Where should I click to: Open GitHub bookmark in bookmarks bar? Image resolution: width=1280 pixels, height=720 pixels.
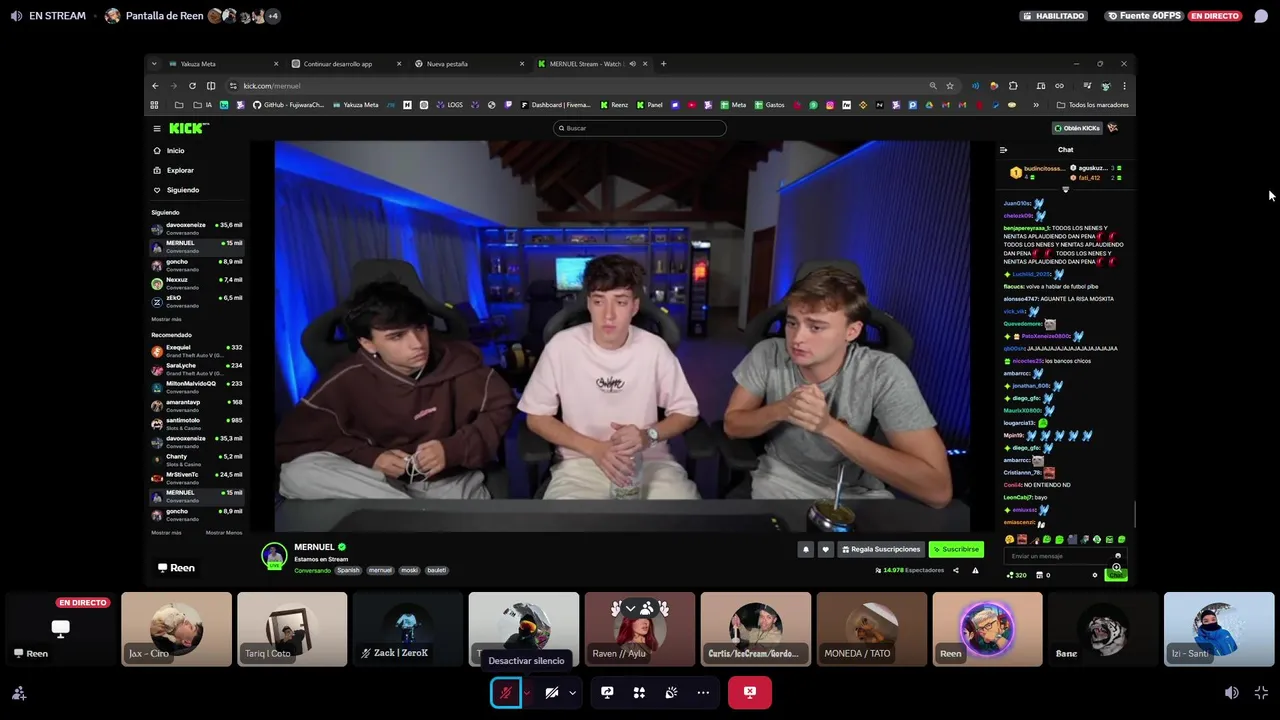pos(288,105)
